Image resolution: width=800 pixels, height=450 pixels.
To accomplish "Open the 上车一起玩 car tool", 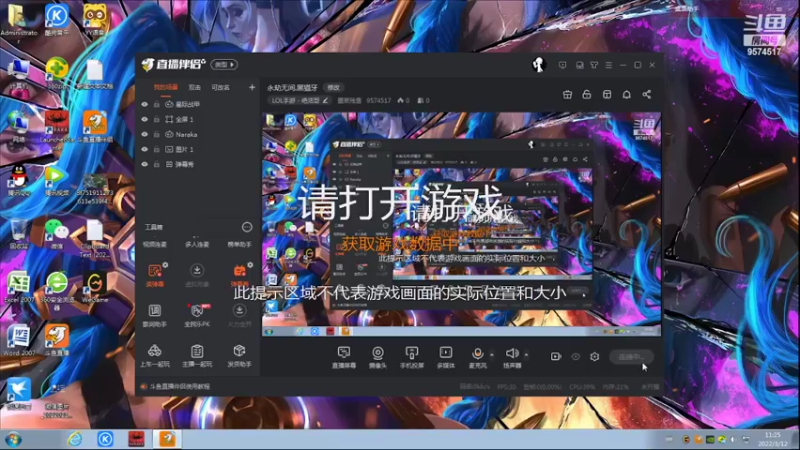I will pos(155,355).
